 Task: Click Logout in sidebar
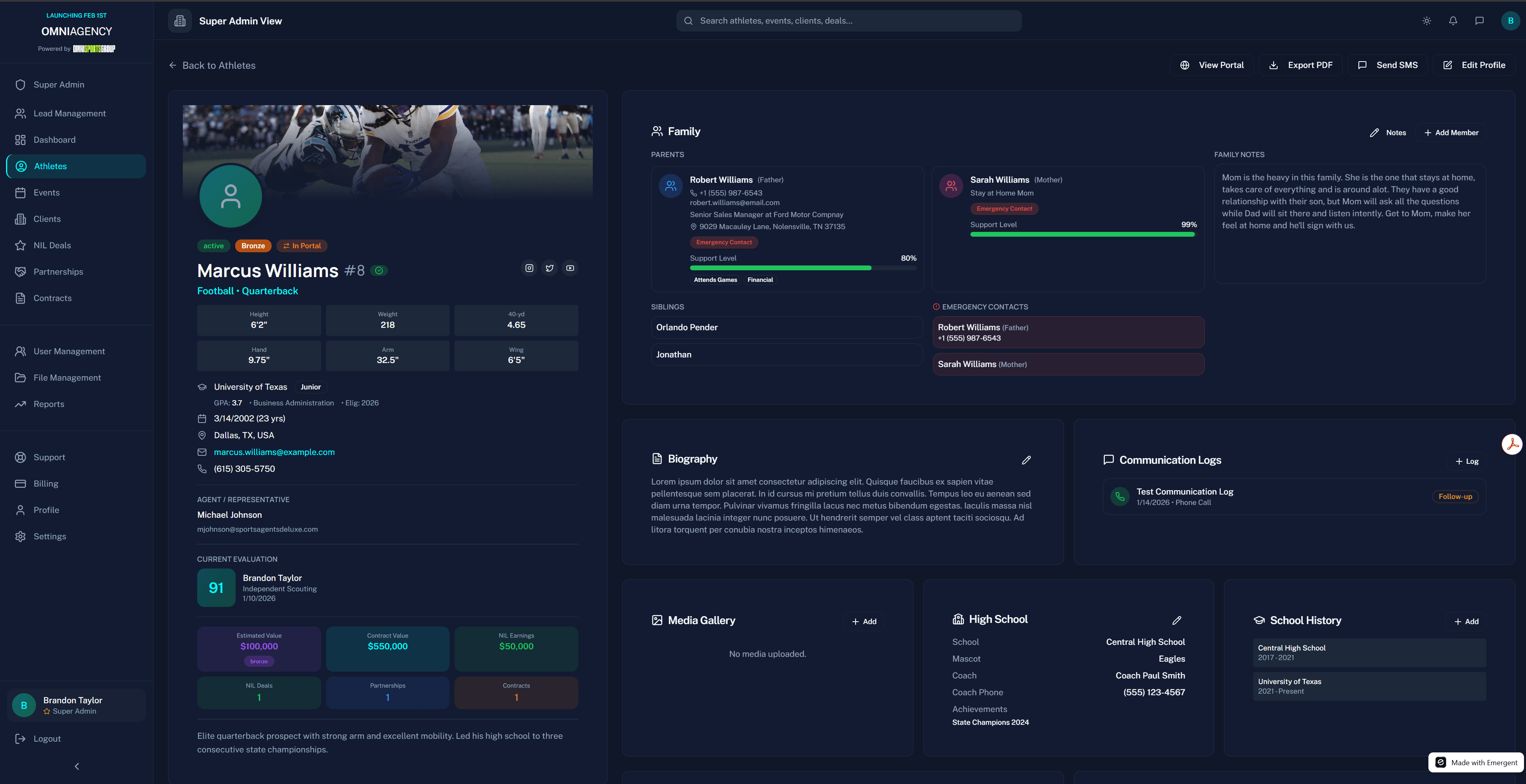pyautogui.click(x=76, y=738)
